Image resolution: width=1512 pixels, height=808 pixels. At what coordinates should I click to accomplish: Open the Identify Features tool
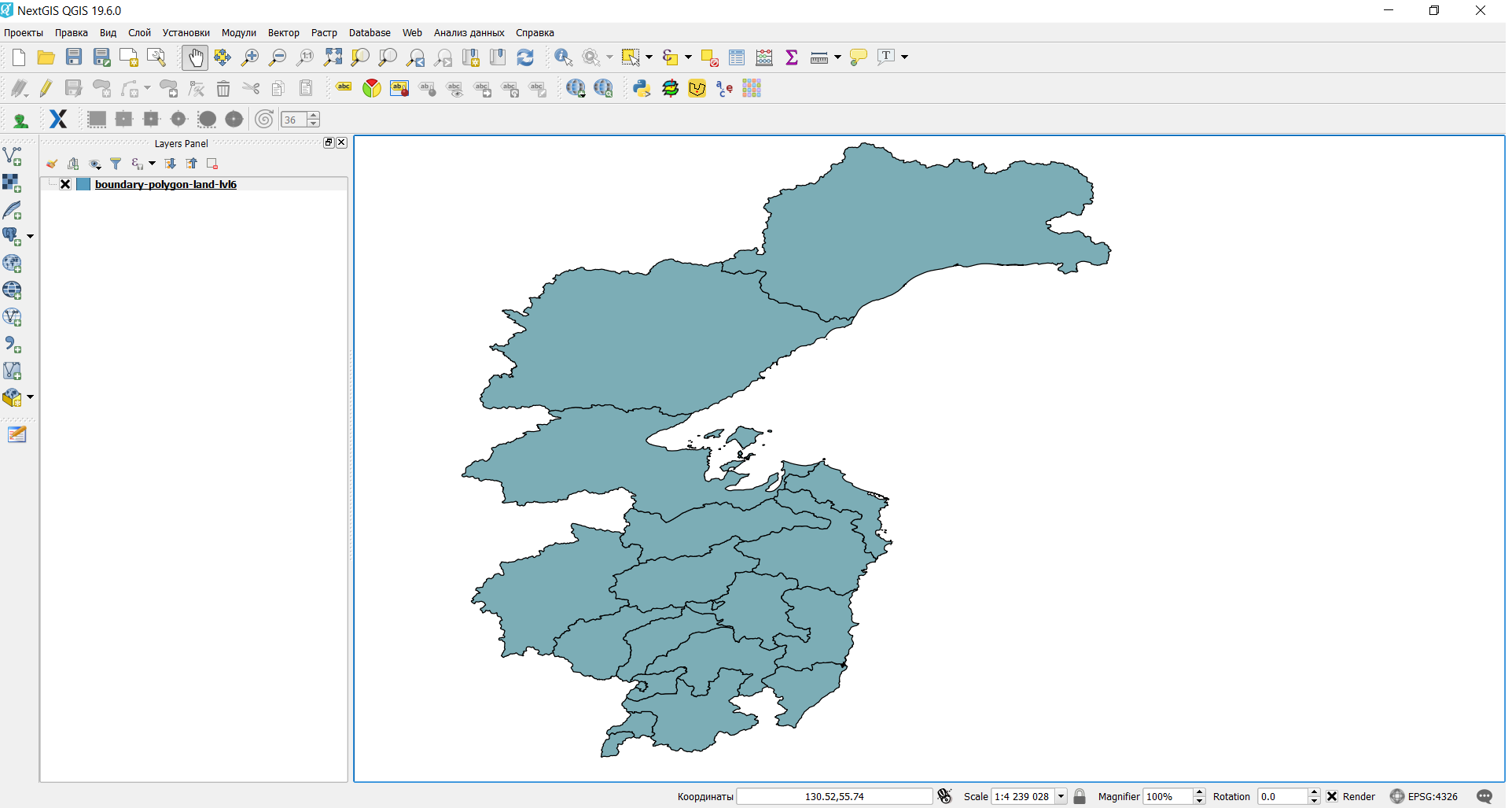click(x=561, y=57)
